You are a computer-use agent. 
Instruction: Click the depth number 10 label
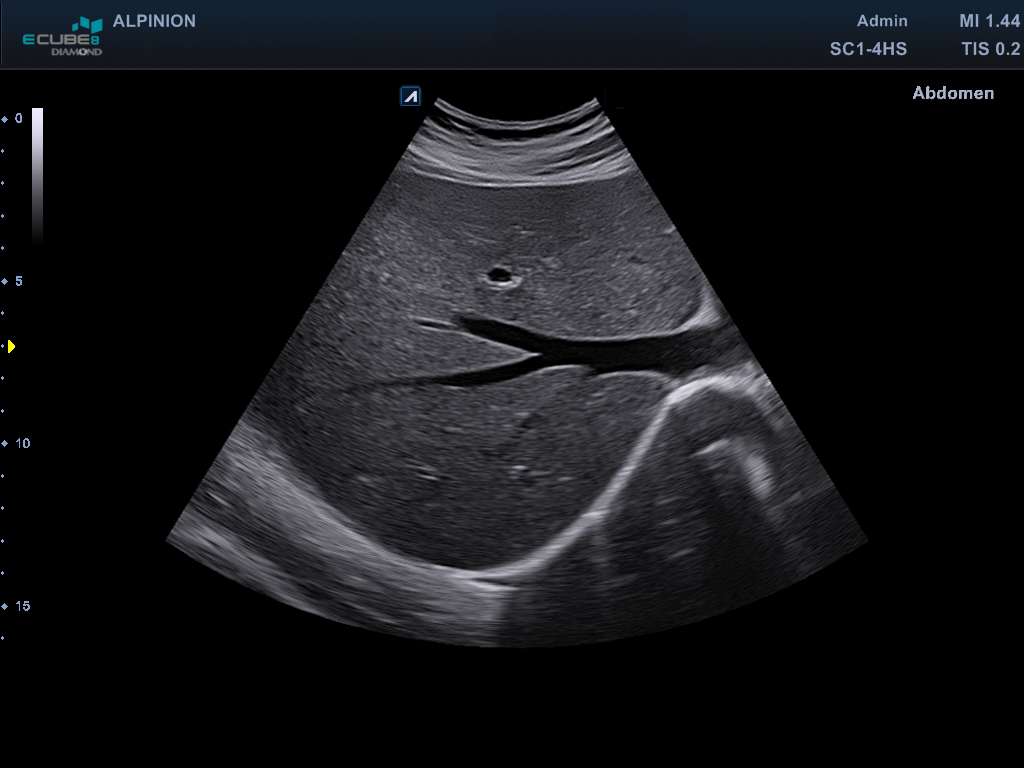[x=22, y=443]
